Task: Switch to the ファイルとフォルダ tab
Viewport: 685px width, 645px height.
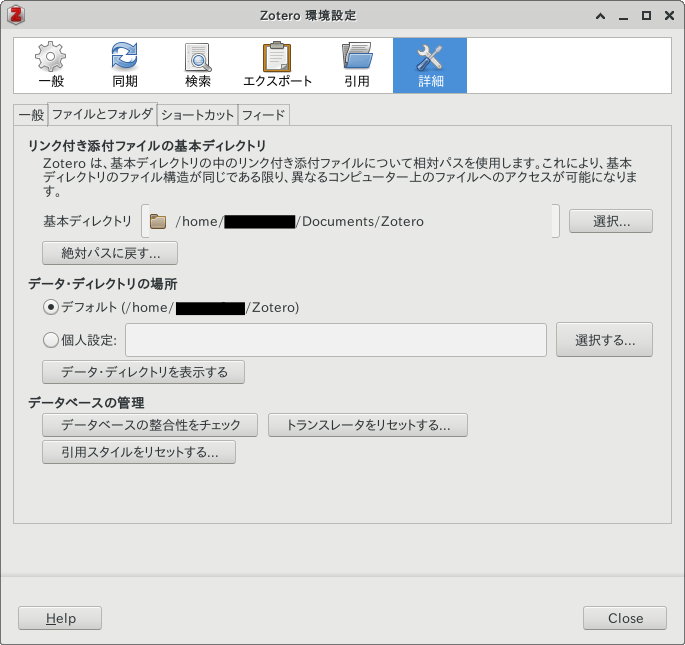Action: pyautogui.click(x=102, y=114)
